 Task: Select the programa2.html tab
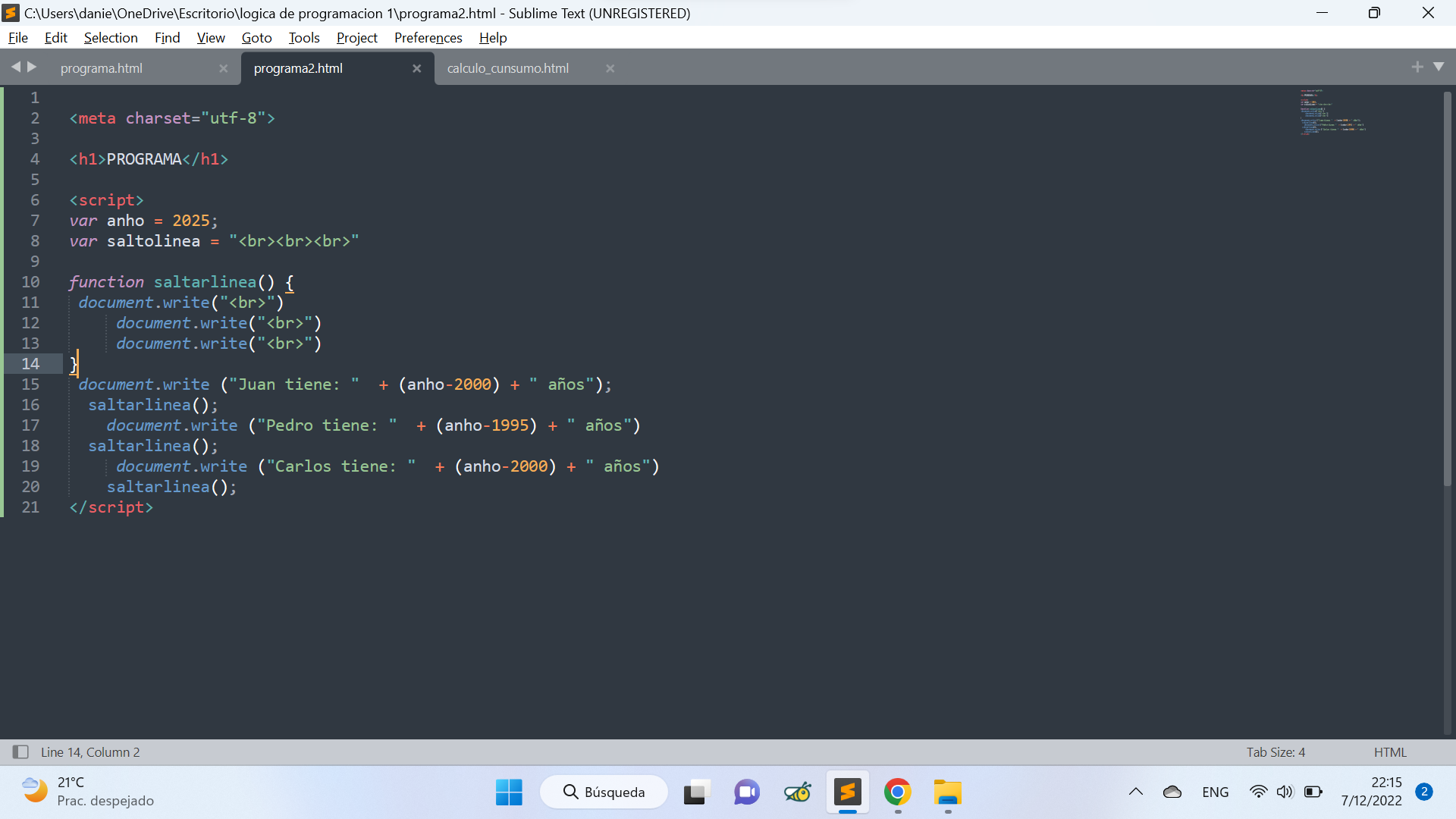click(x=298, y=68)
